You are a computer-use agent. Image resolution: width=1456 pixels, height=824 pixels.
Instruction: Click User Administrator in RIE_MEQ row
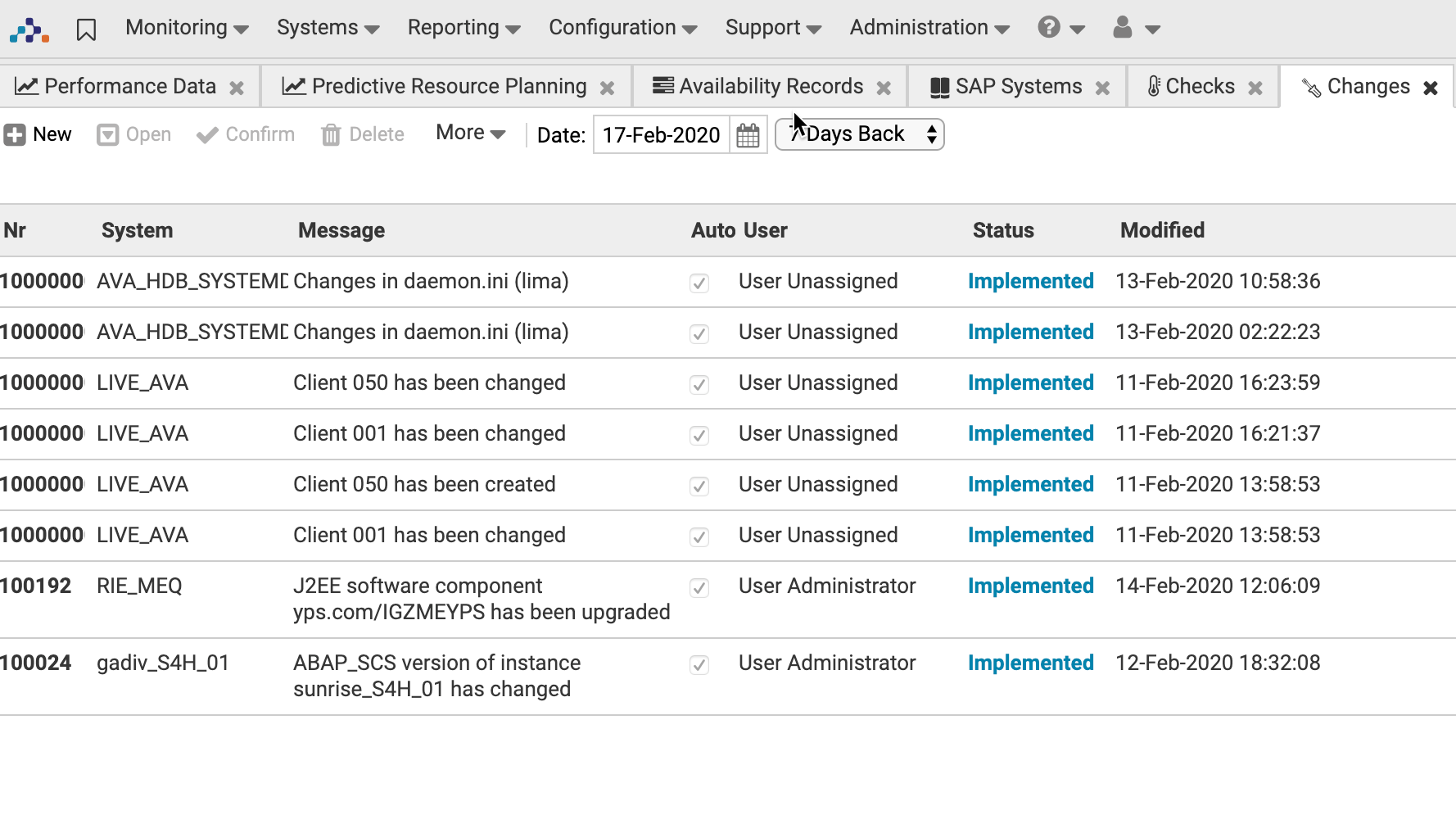(x=827, y=586)
